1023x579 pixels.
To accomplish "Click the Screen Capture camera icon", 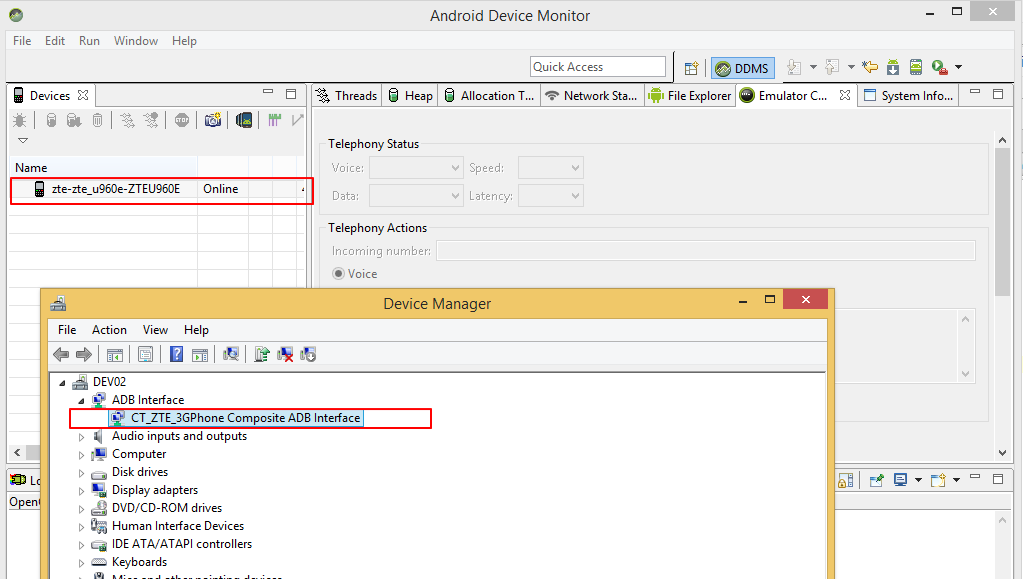I will point(213,120).
